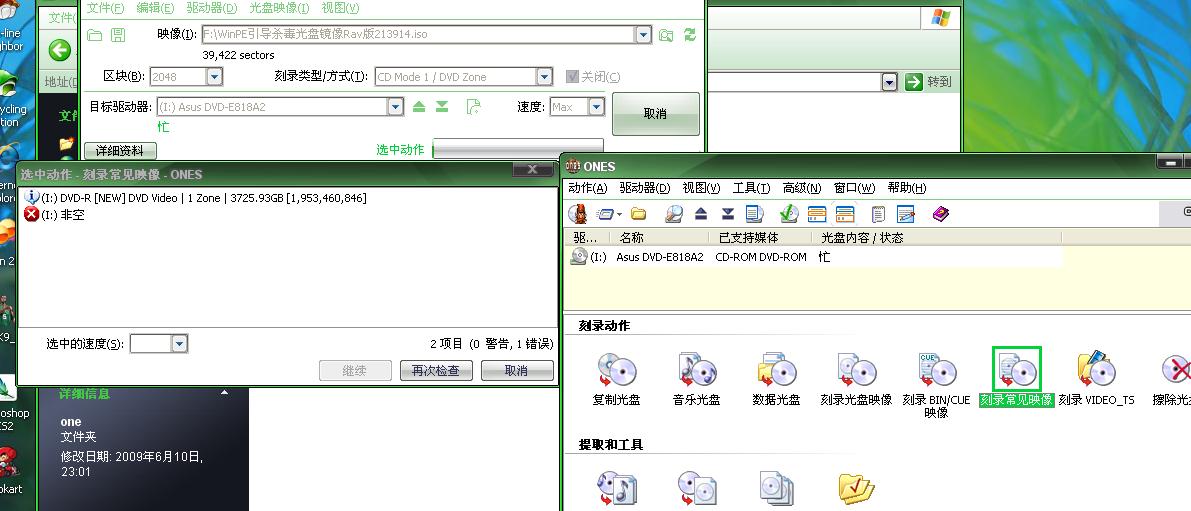Image resolution: width=1191 pixels, height=511 pixels.
Task: Click the green document icon beside the target drive
Action: [473, 107]
